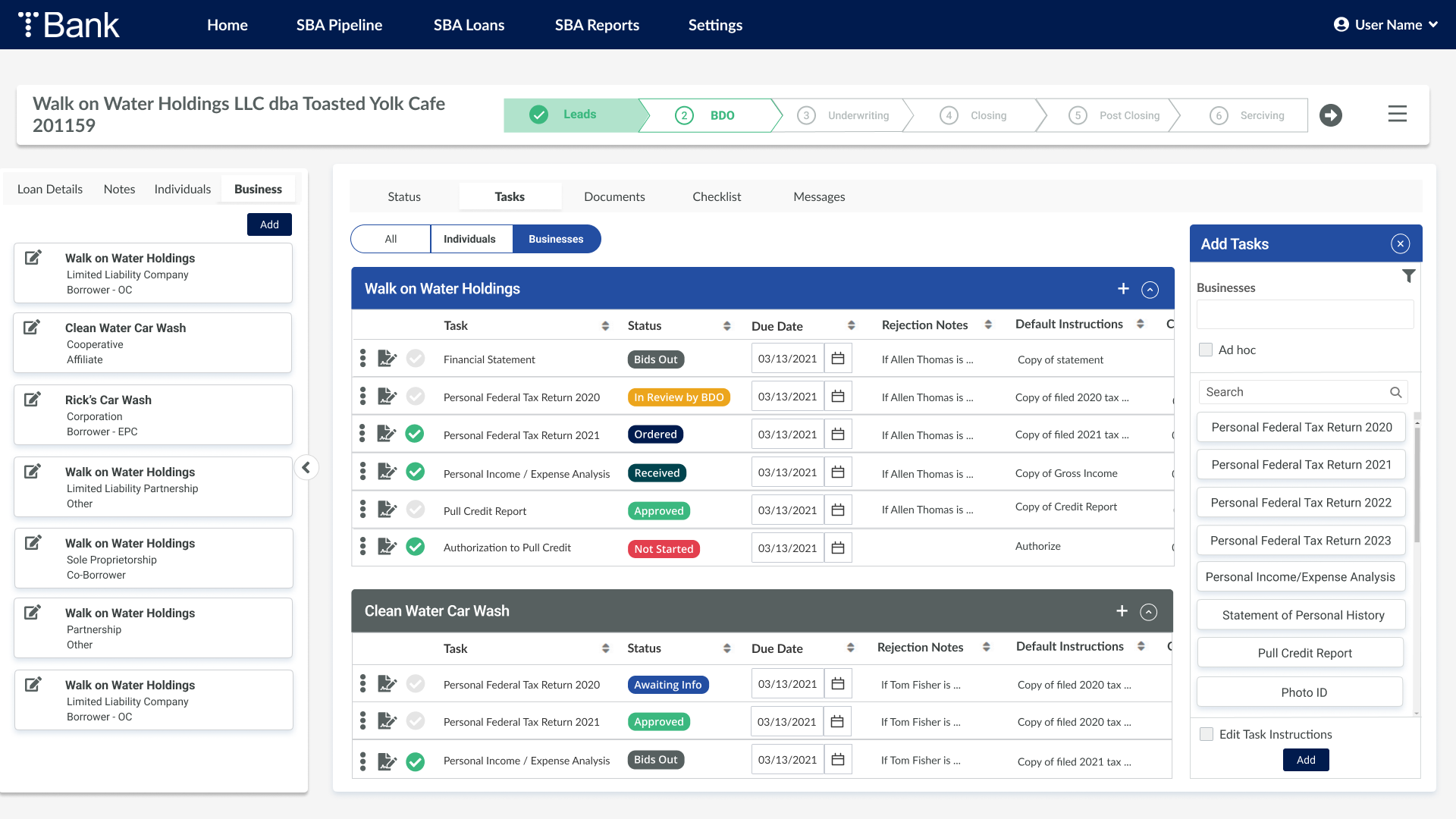
Task: Enable the Ad hoc checkbox
Action: [x=1206, y=350]
